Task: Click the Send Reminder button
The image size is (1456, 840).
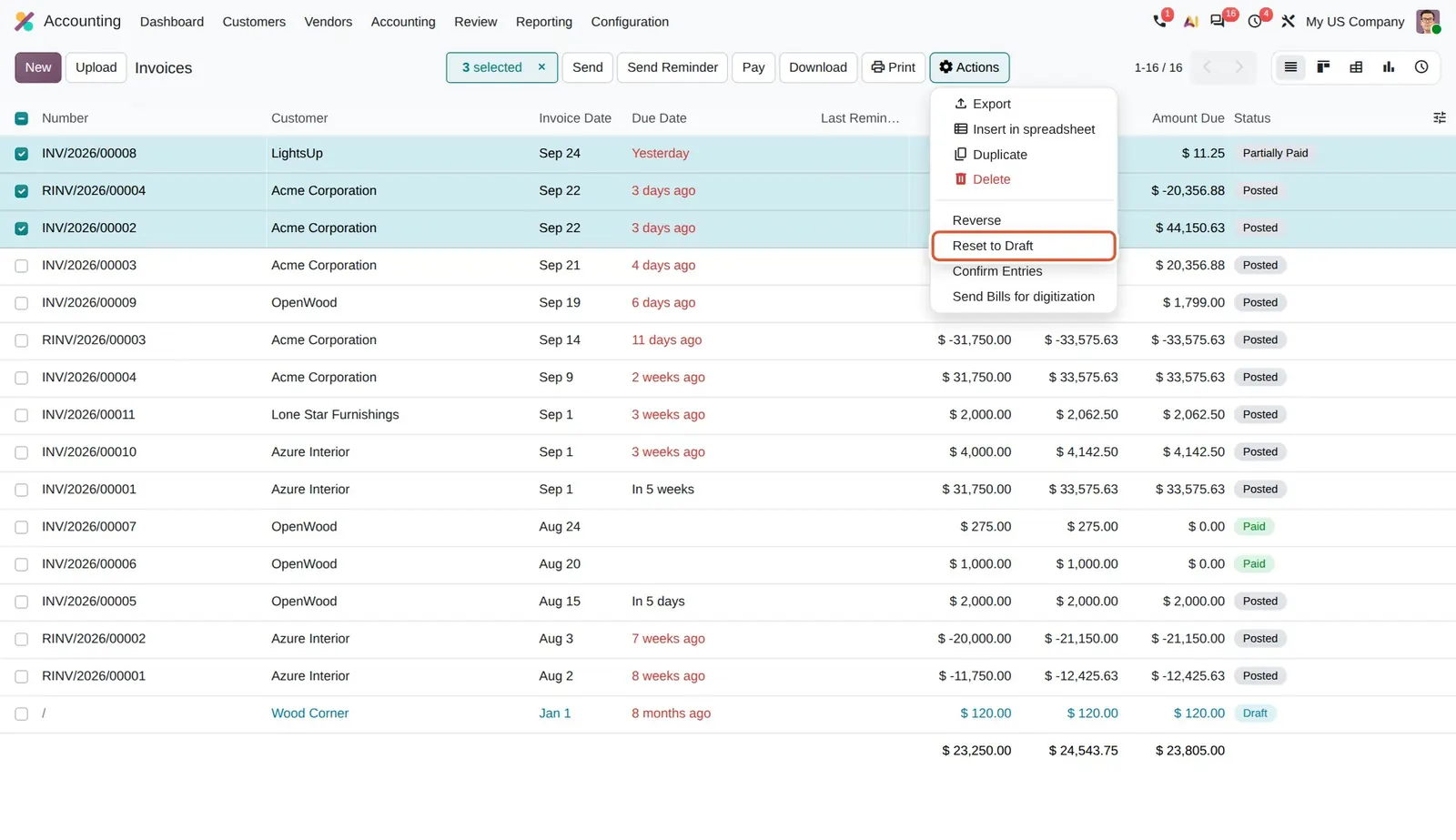Action: tap(672, 67)
